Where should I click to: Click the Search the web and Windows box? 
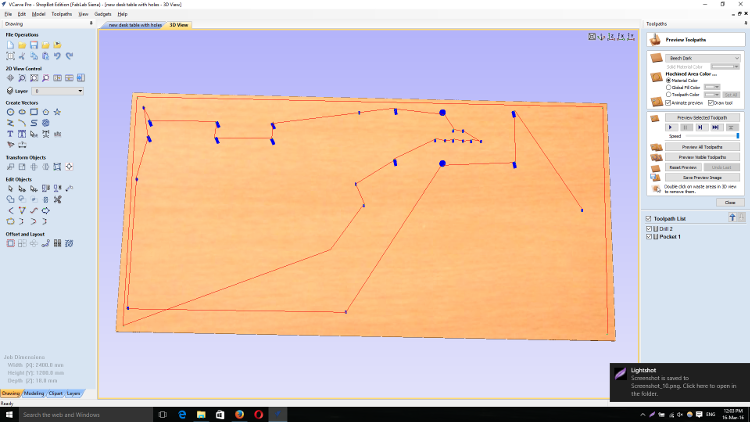[86, 414]
